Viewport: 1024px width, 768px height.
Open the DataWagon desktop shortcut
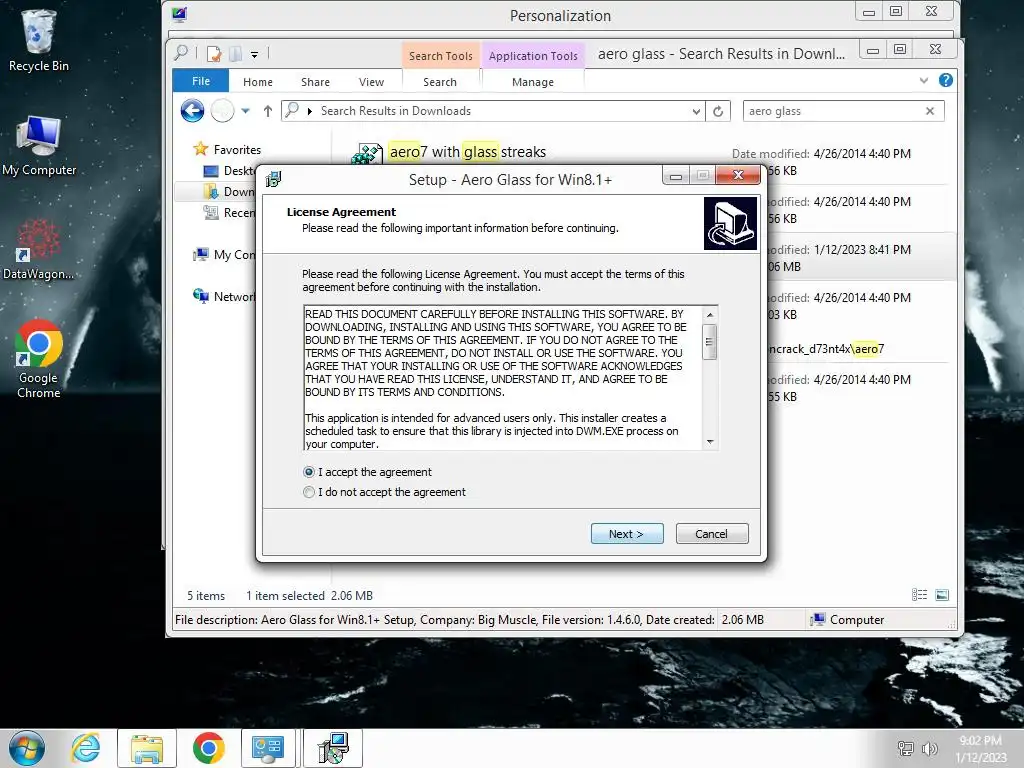tap(38, 249)
